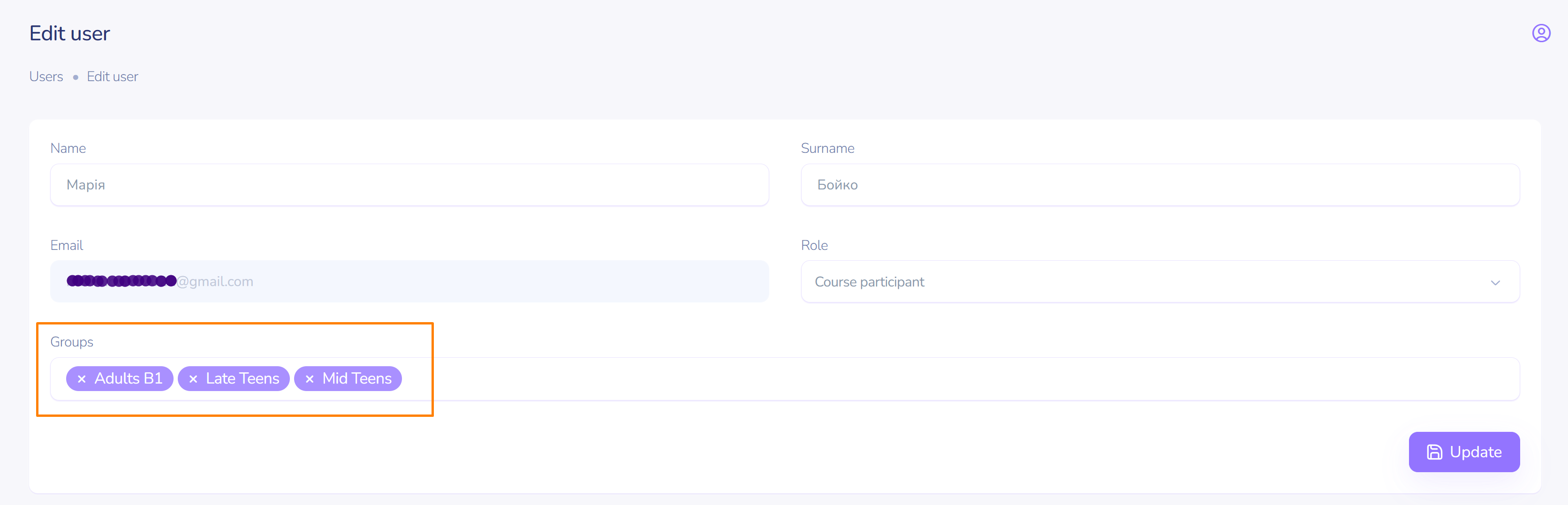The image size is (1568, 505).
Task: Click the floppy disk save icon
Action: point(1434,452)
